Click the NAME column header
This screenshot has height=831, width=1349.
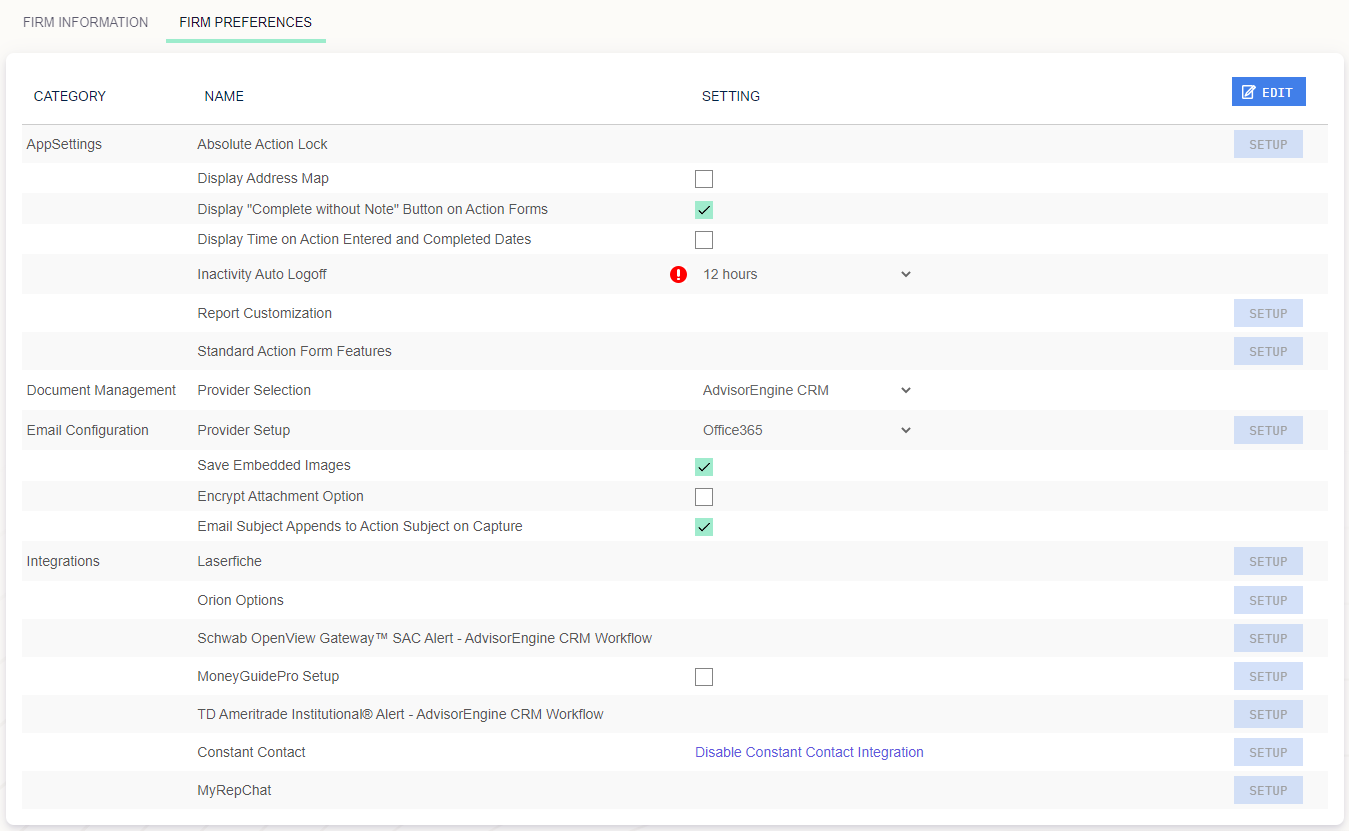coord(224,96)
